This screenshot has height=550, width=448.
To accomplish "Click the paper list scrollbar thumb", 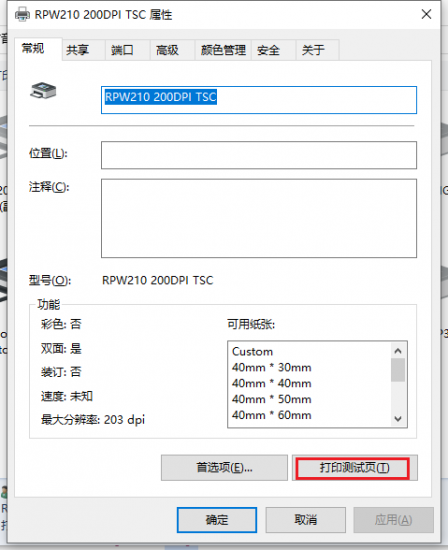I will click(398, 370).
